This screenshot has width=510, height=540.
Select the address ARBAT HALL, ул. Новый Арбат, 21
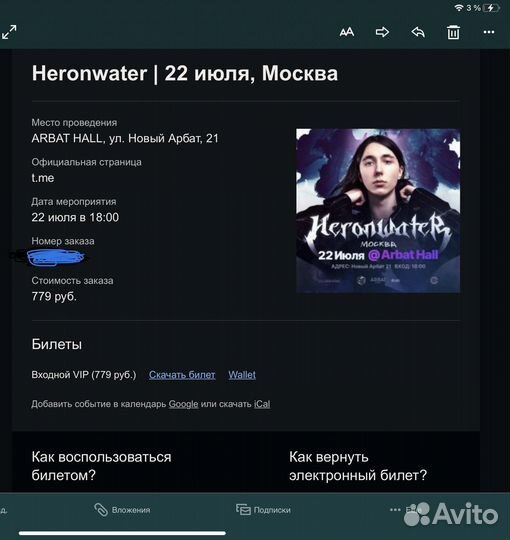(x=125, y=138)
